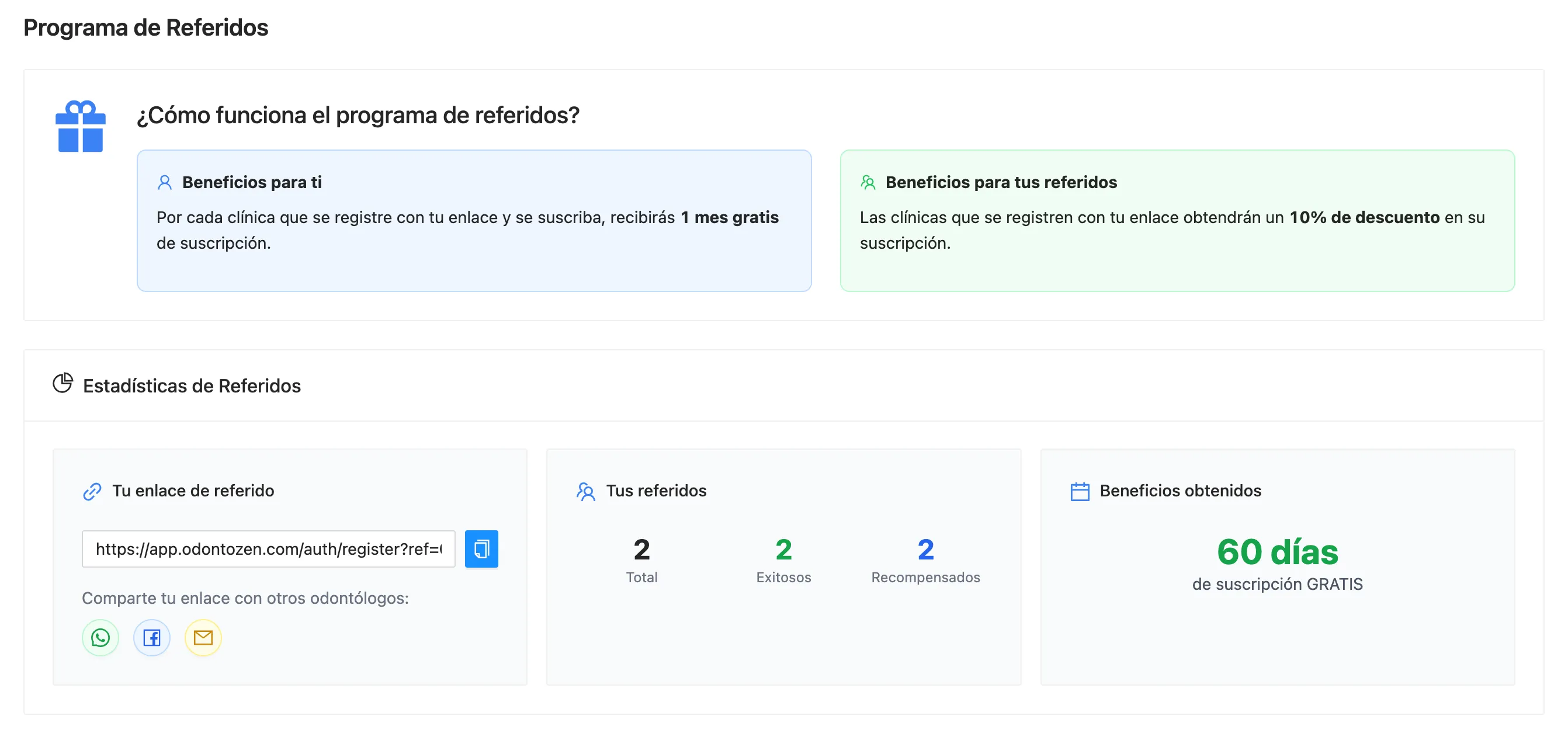Screen dimensions: 1568x737
Task: Click the calendar icon beside Beneficios obtenidos
Action: coord(1079,491)
